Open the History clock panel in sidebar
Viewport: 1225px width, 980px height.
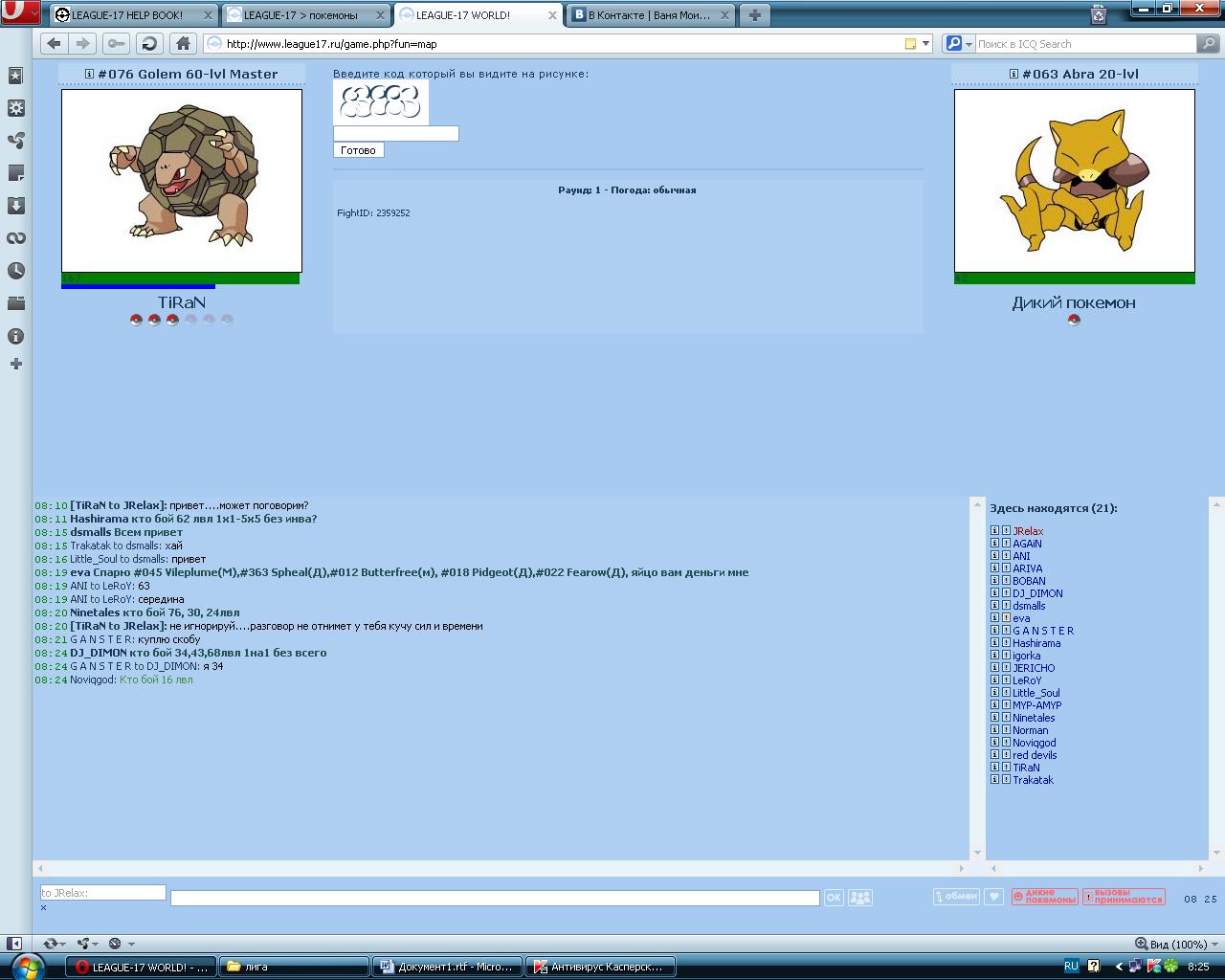pyautogui.click(x=15, y=271)
